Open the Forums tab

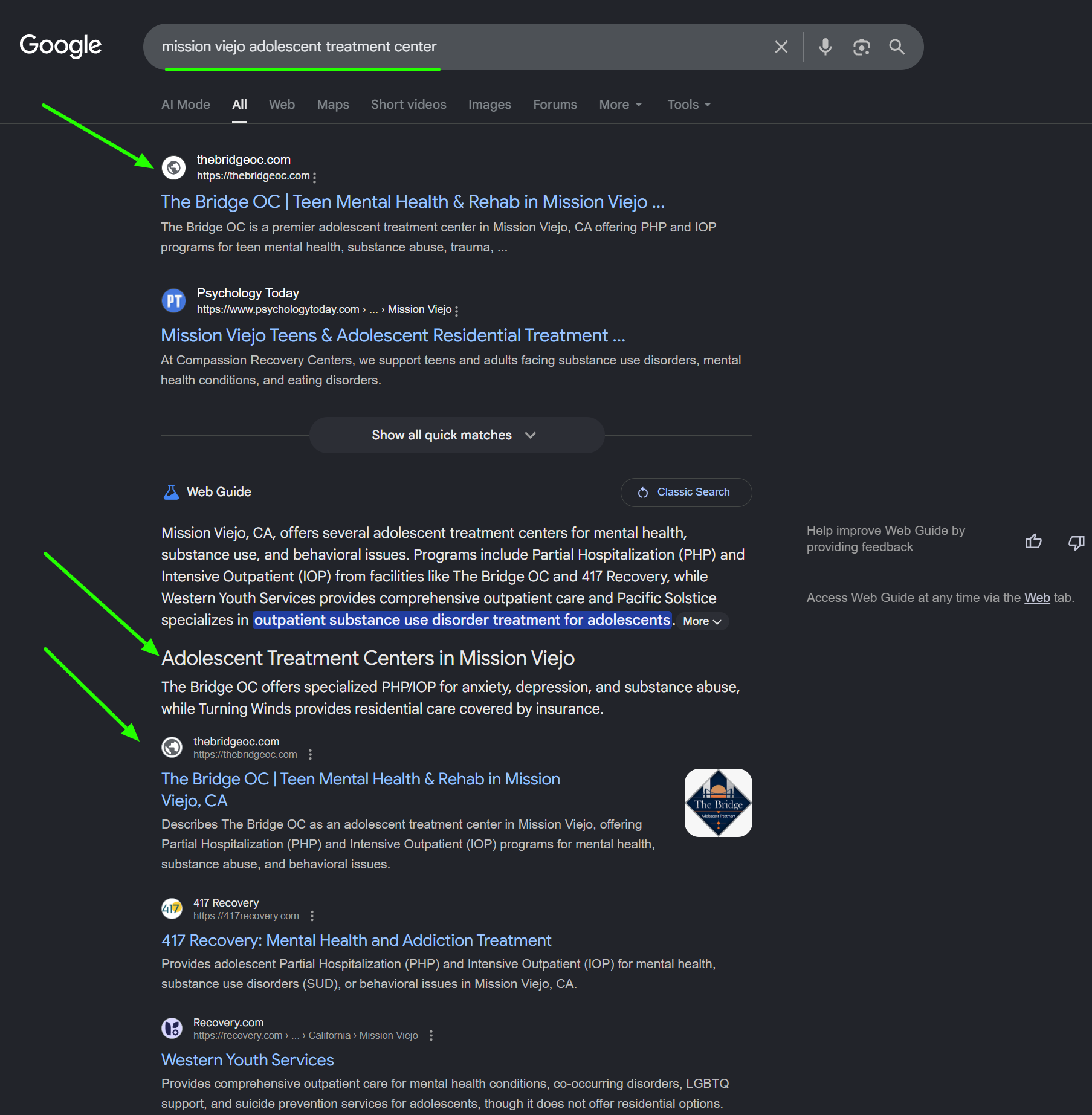tap(555, 105)
